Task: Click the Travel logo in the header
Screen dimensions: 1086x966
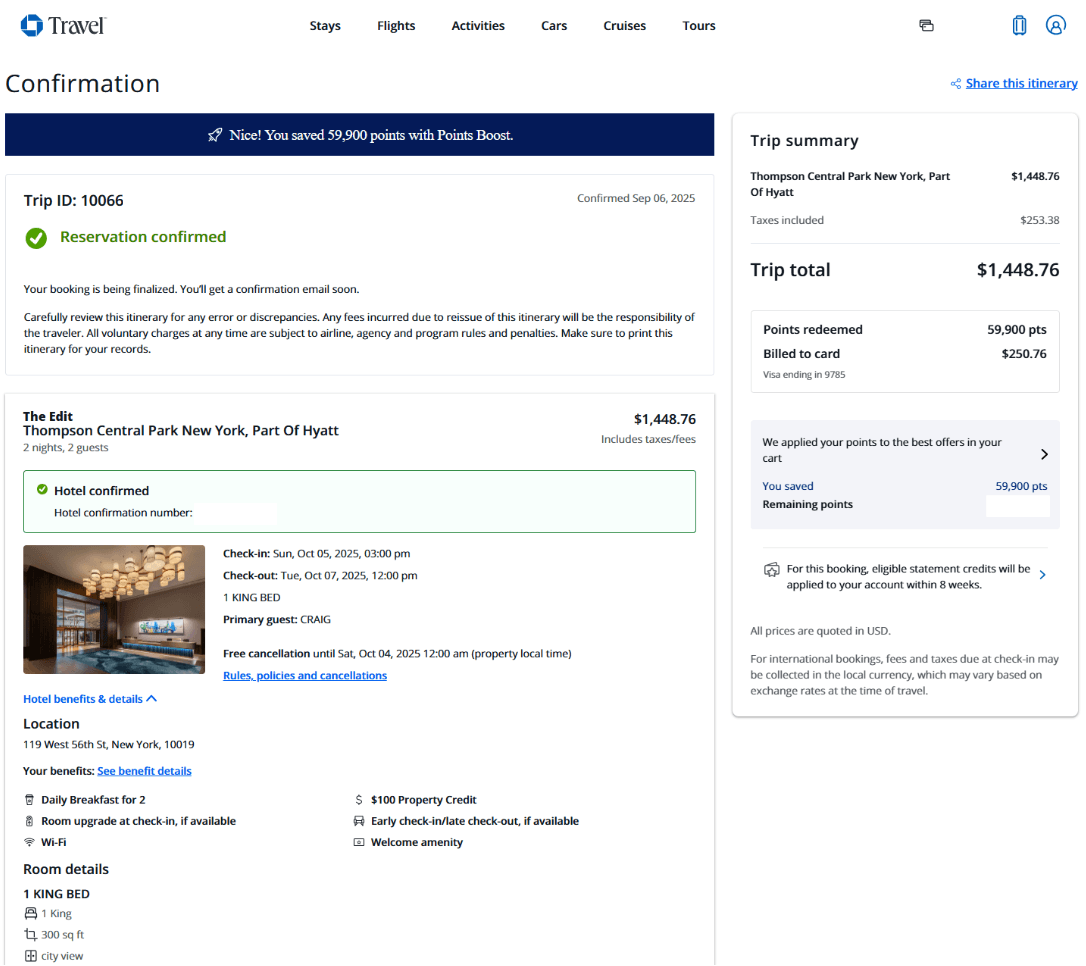Action: (x=62, y=25)
